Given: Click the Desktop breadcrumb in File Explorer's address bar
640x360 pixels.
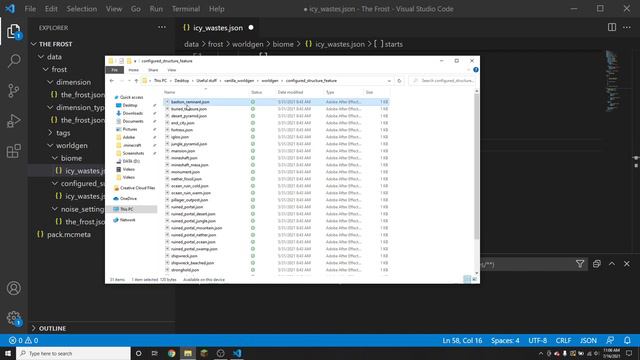Looking at the screenshot, I should pos(182,81).
